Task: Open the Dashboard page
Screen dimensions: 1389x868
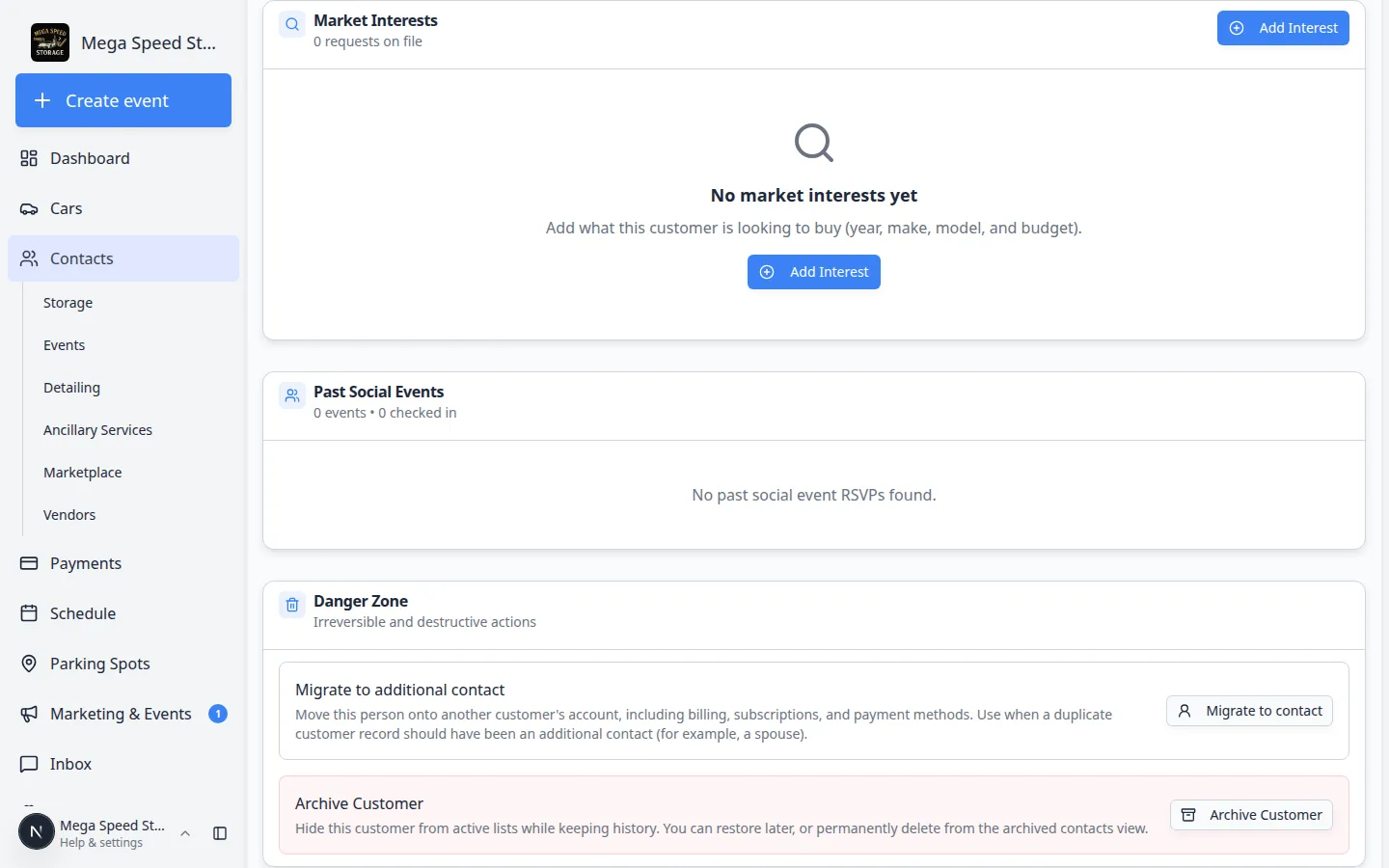Action: pos(123,158)
